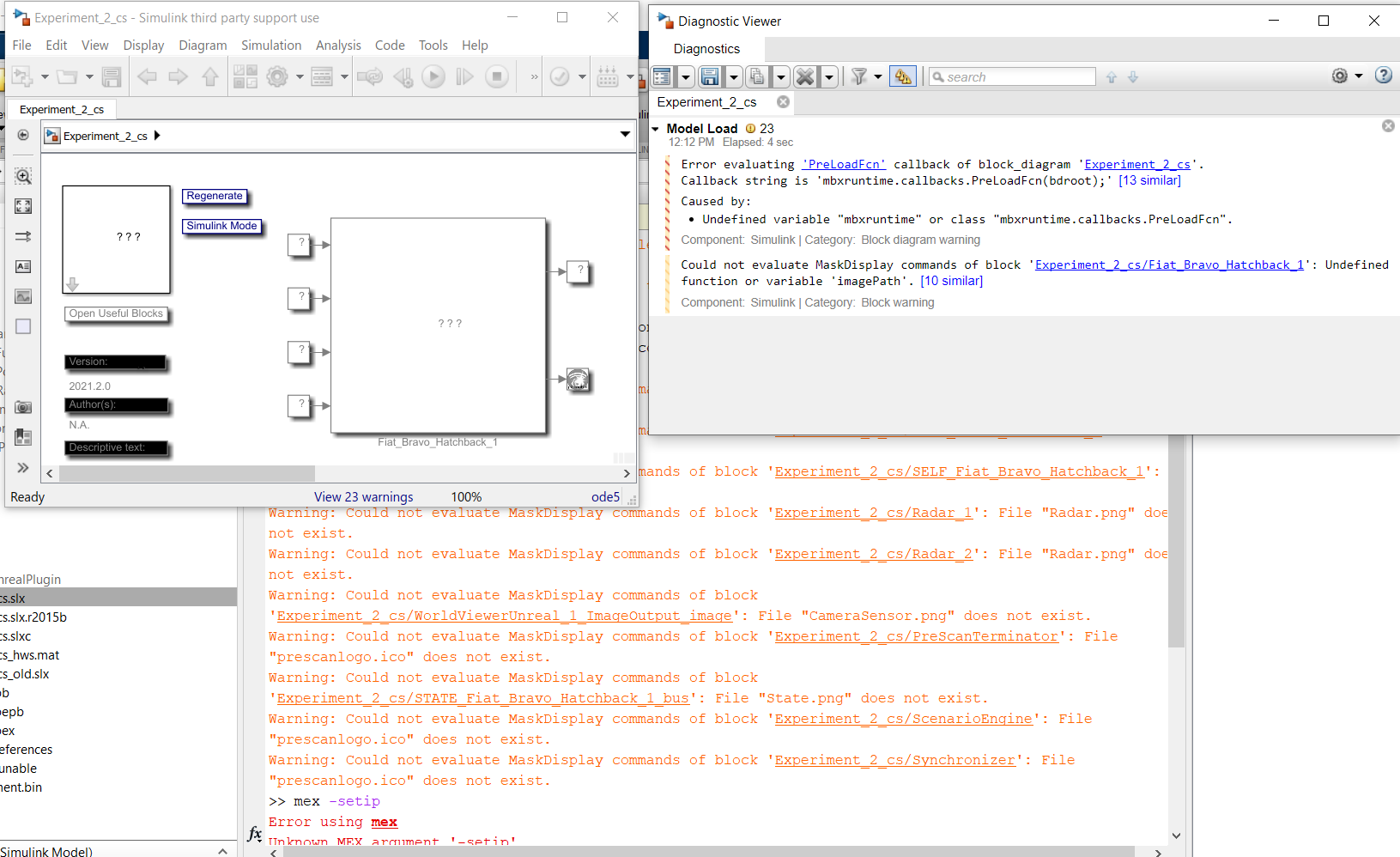This screenshot has height=857, width=1400.
Task: Click the View 23 warnings link
Action: pyautogui.click(x=363, y=497)
